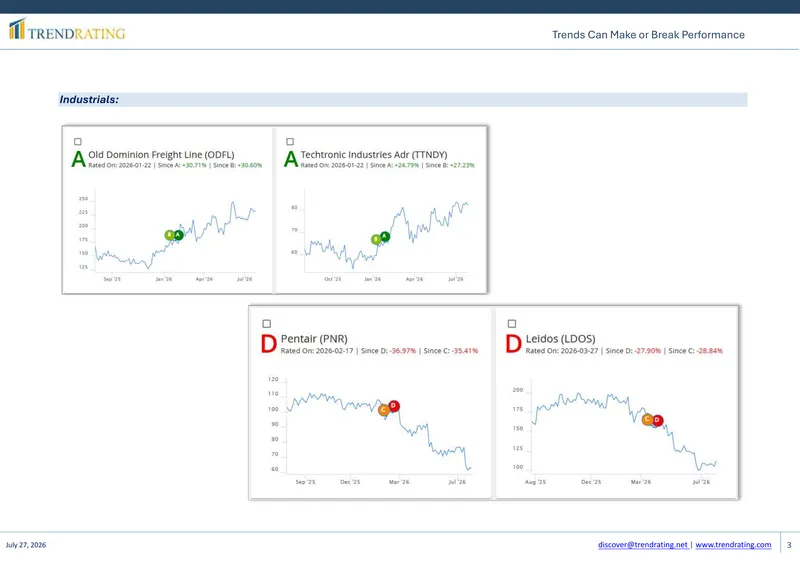This screenshot has height=566, width=800.
Task: Tick the Old Dominion Freight Line checkbox
Action: [x=78, y=141]
